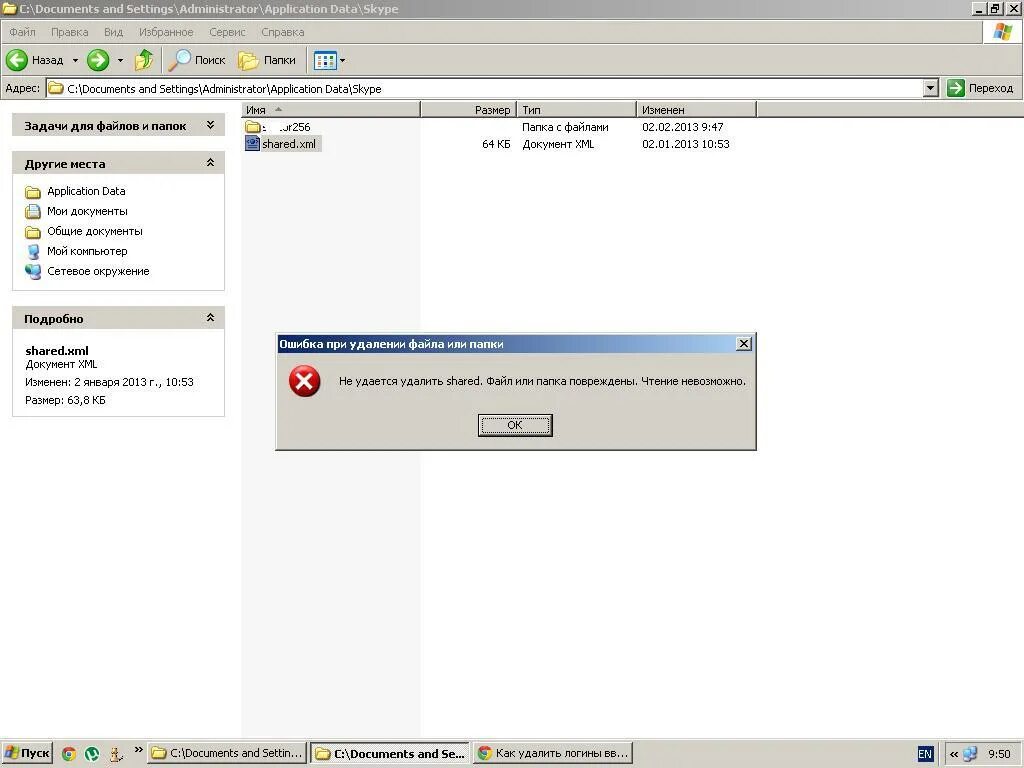Open the Application Data link
This screenshot has height=768, width=1024.
(86, 191)
